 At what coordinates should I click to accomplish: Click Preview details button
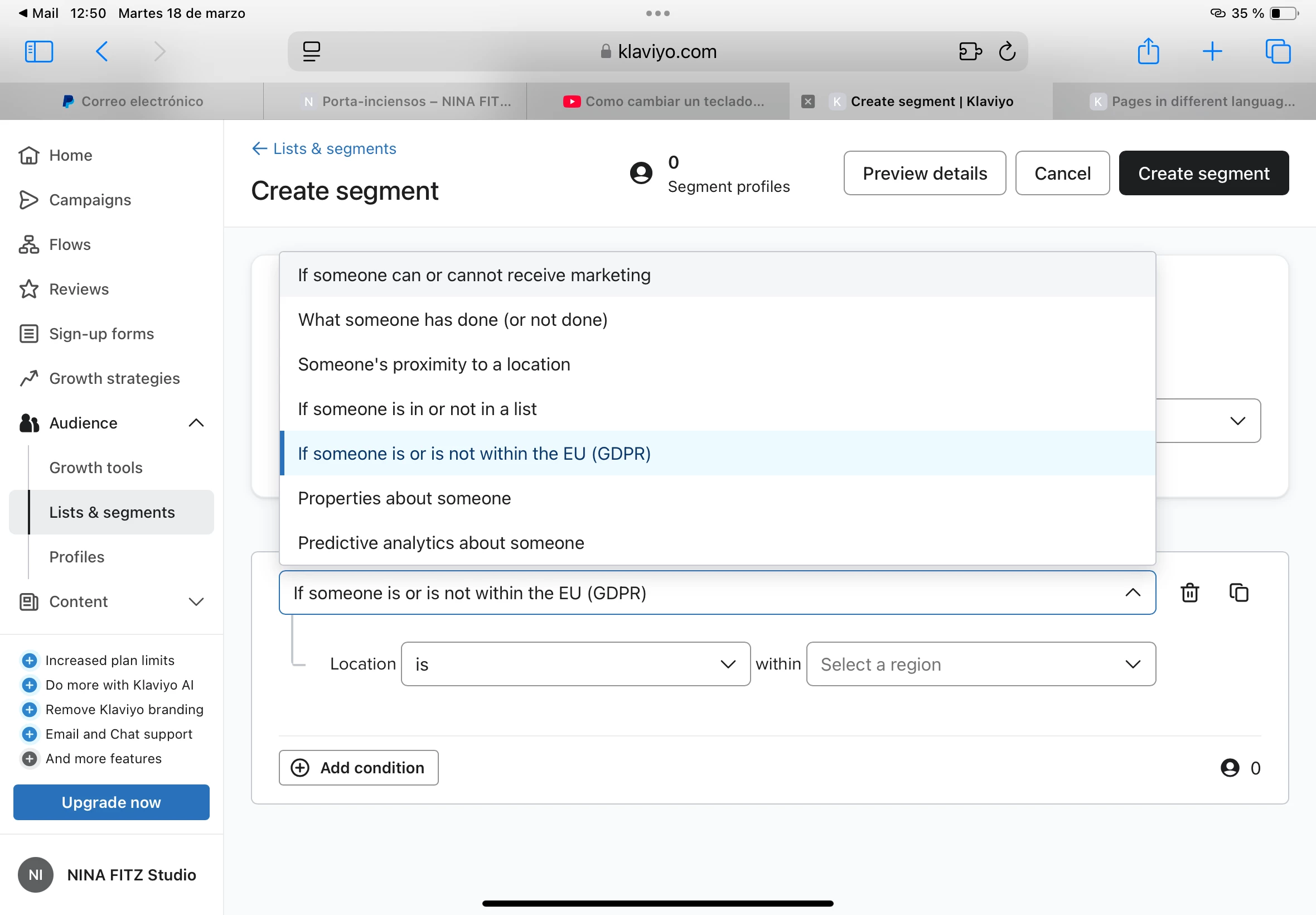(x=925, y=173)
